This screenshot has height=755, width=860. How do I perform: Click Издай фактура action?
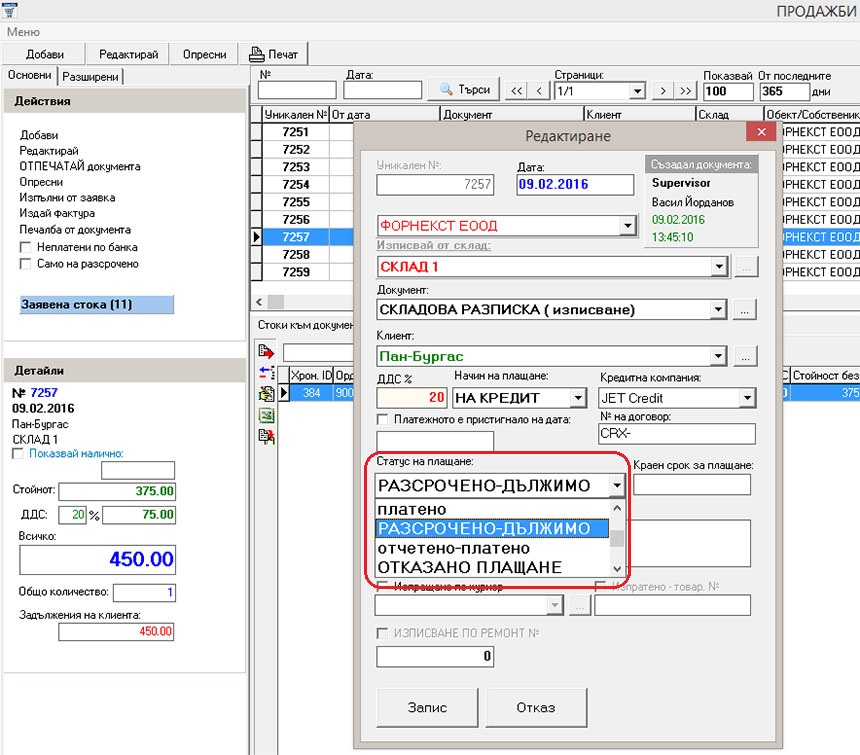tap(57, 213)
